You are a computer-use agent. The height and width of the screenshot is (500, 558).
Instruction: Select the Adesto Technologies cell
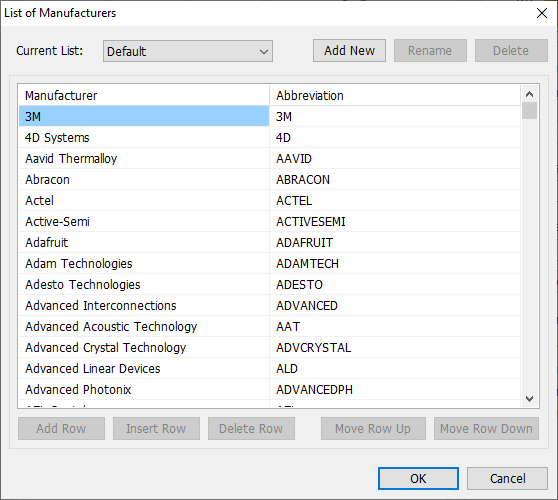(x=144, y=284)
